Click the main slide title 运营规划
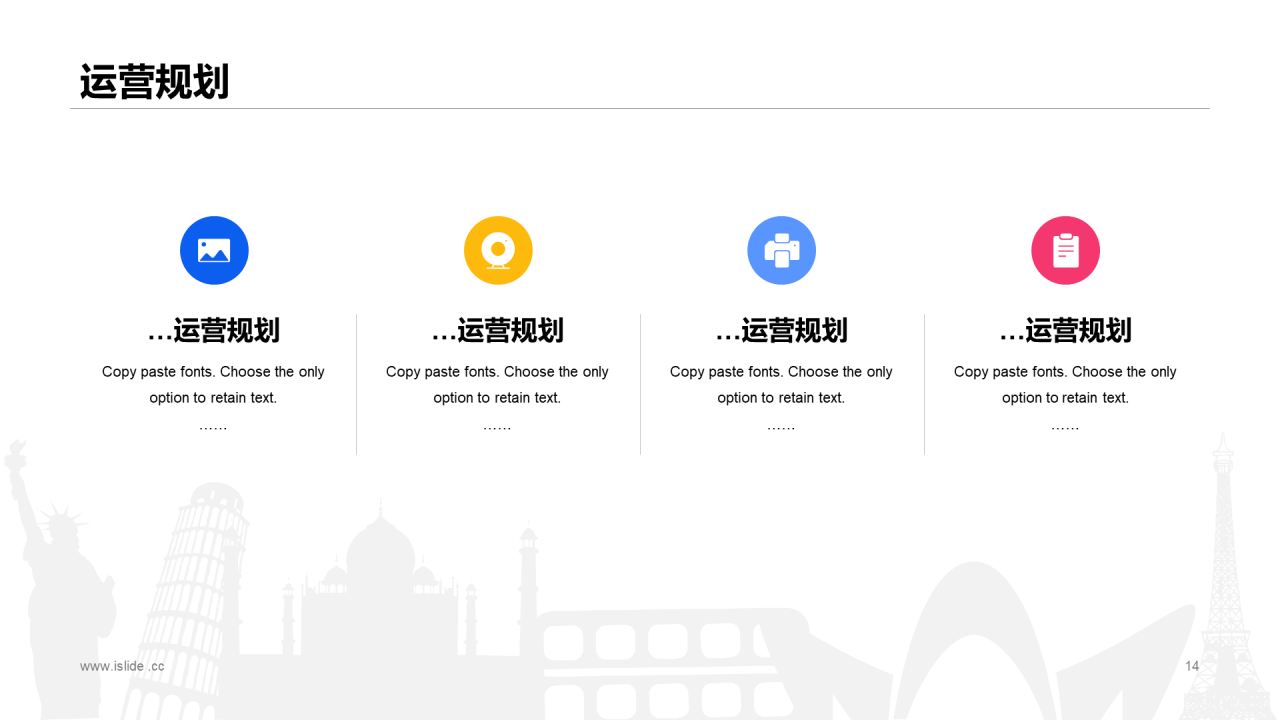1280x720 pixels. point(155,82)
